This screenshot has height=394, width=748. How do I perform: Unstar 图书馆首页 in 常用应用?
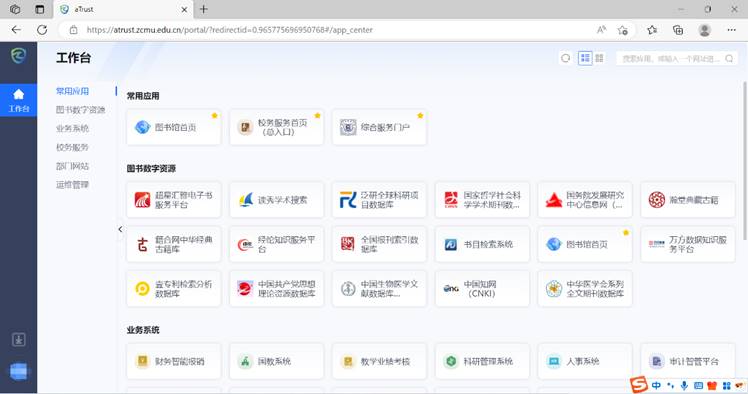click(x=215, y=115)
